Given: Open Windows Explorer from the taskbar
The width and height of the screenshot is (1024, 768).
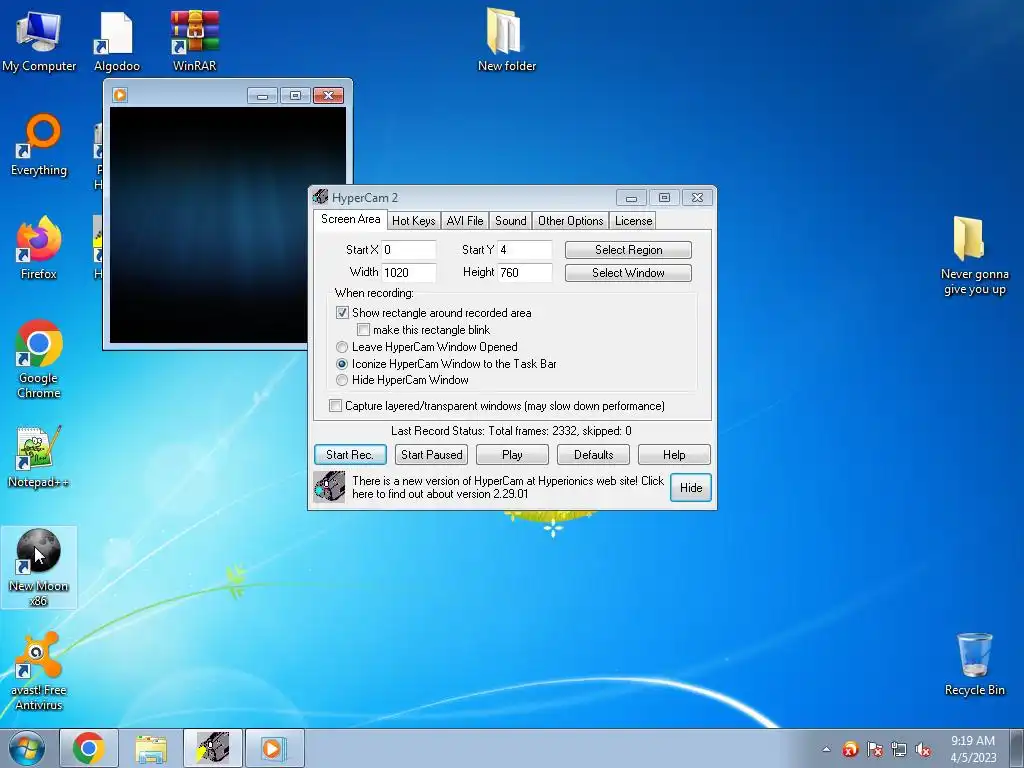Looking at the screenshot, I should click(151, 748).
